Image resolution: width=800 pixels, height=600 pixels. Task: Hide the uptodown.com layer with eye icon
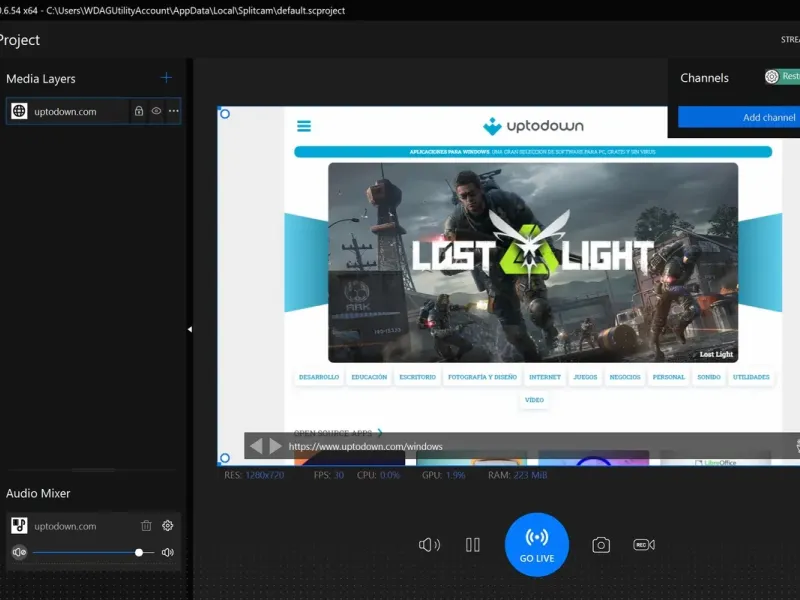point(156,111)
